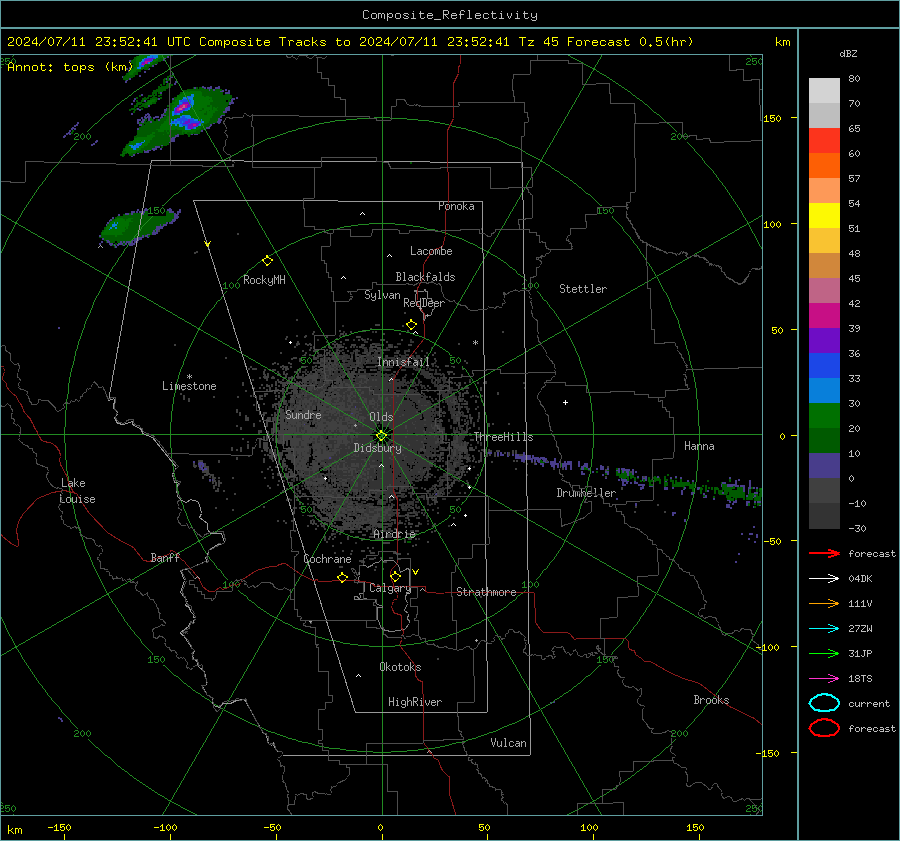Click the Brooks town label
The height and width of the screenshot is (841, 900).
tap(711, 700)
